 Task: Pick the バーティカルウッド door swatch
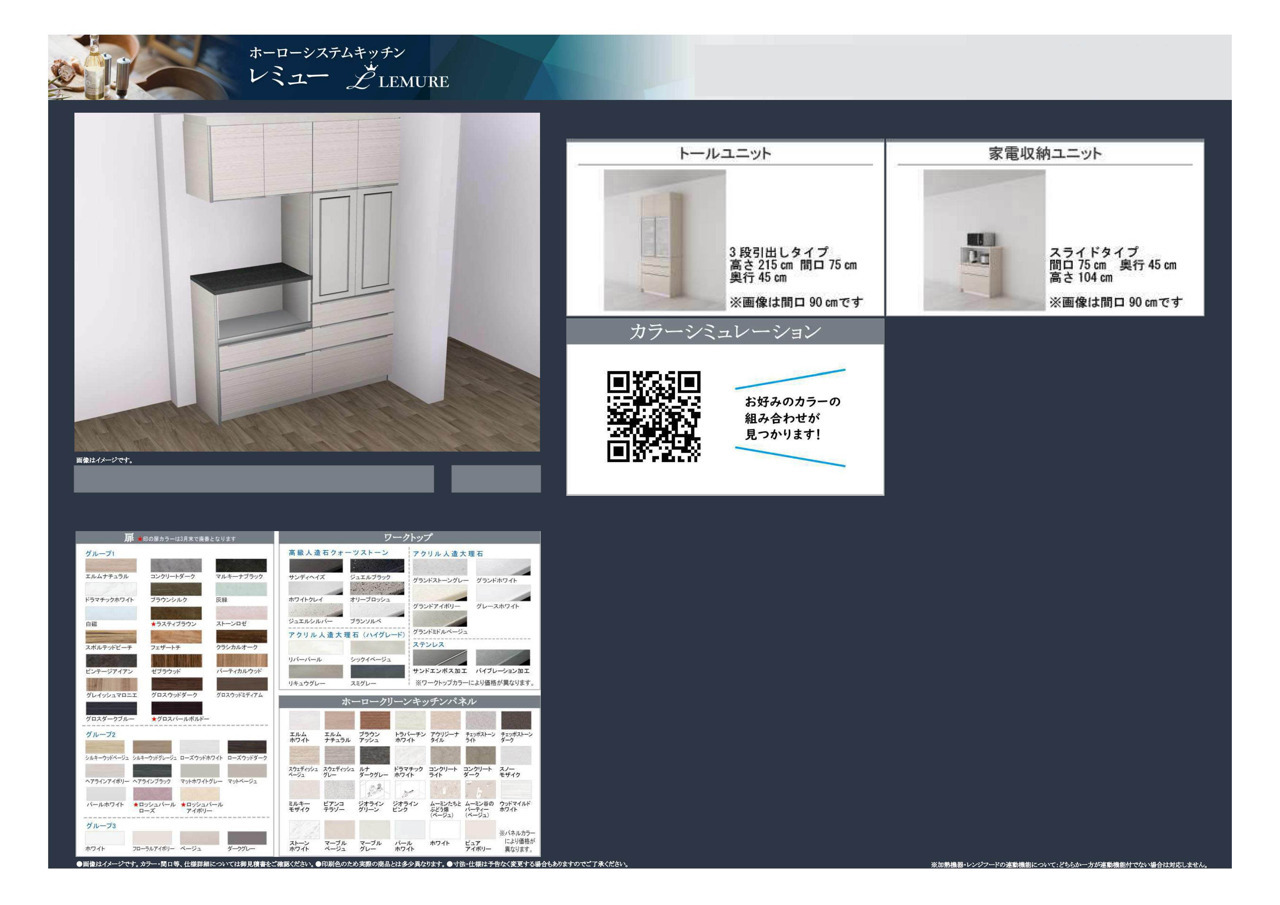click(241, 660)
